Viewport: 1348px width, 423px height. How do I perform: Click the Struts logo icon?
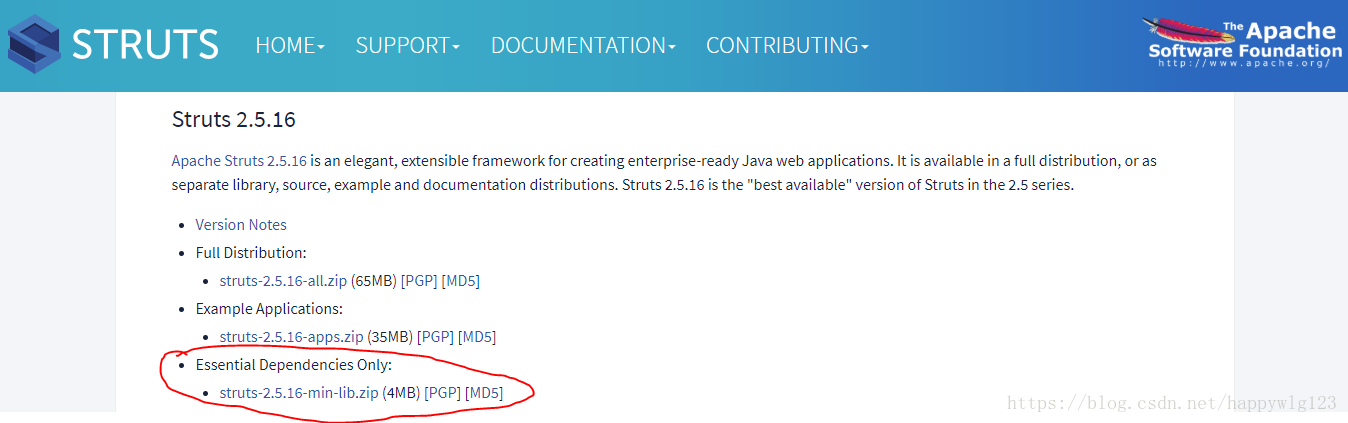[x=33, y=46]
